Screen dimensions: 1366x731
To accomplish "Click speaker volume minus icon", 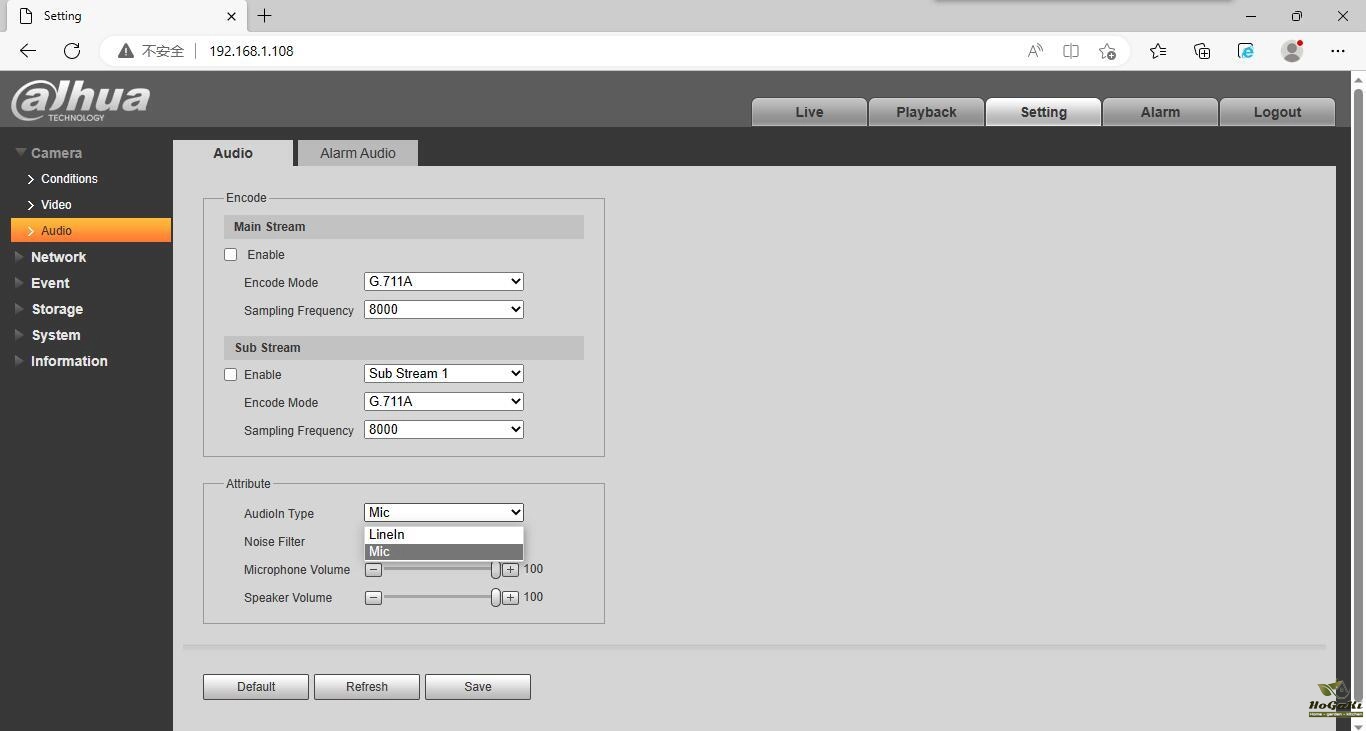I will click(x=373, y=598).
